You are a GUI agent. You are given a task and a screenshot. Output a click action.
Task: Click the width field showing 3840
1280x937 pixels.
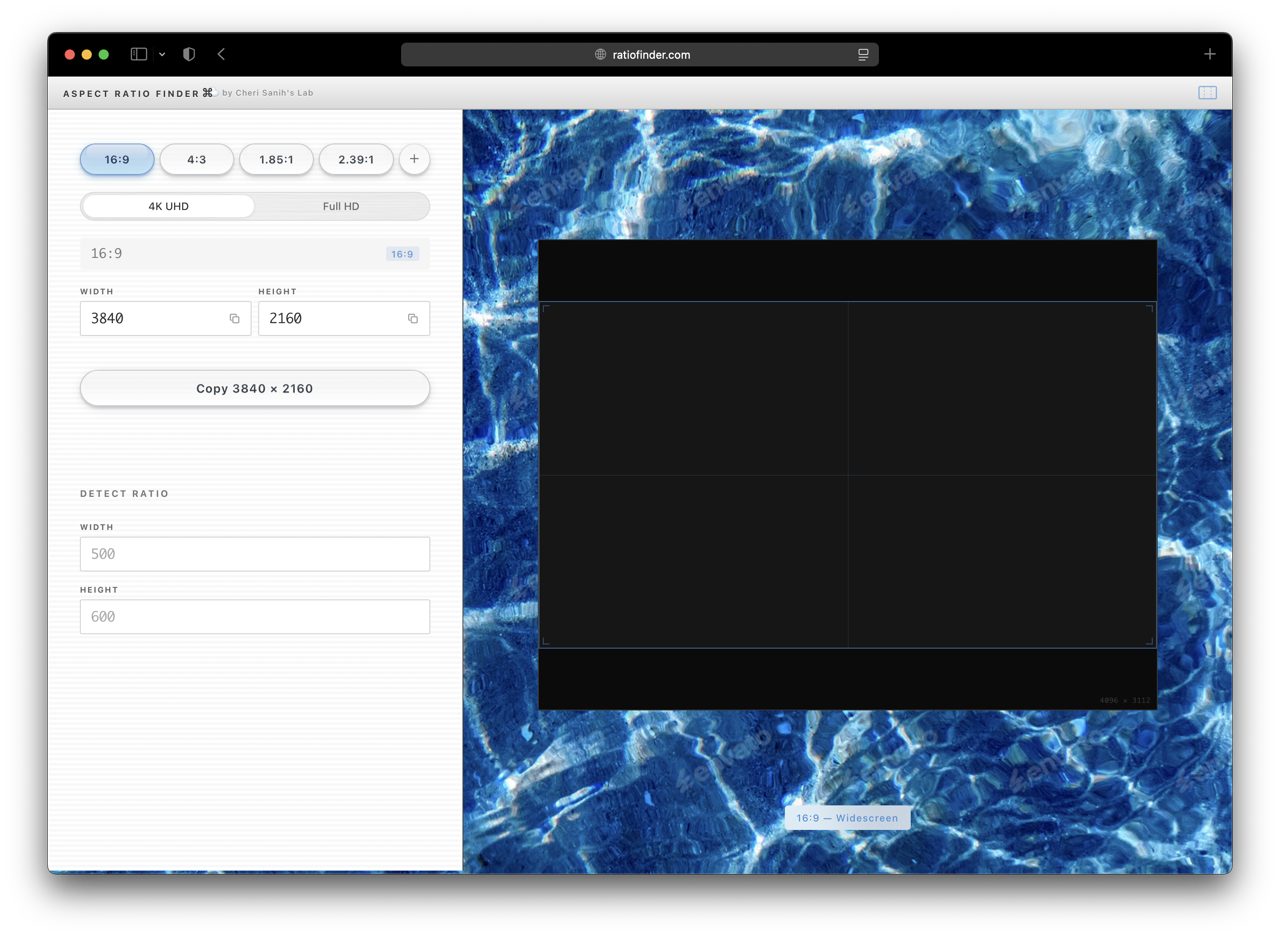tap(165, 318)
